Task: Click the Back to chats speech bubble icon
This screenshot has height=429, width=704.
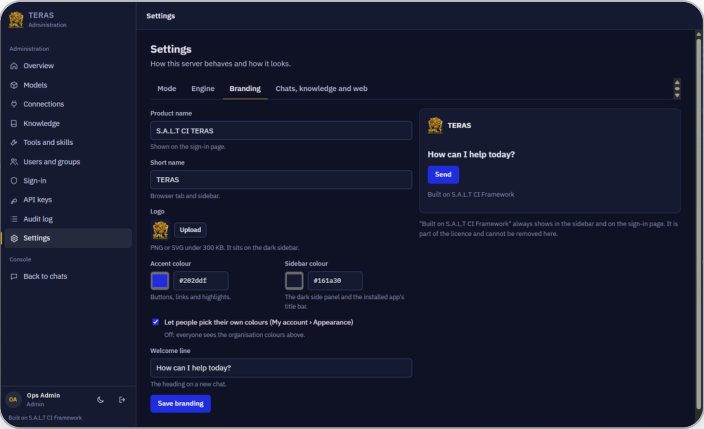Action: coord(14,276)
